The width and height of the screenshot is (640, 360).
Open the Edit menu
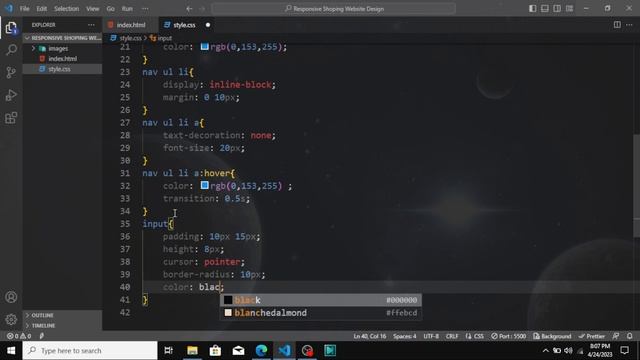(41, 9)
